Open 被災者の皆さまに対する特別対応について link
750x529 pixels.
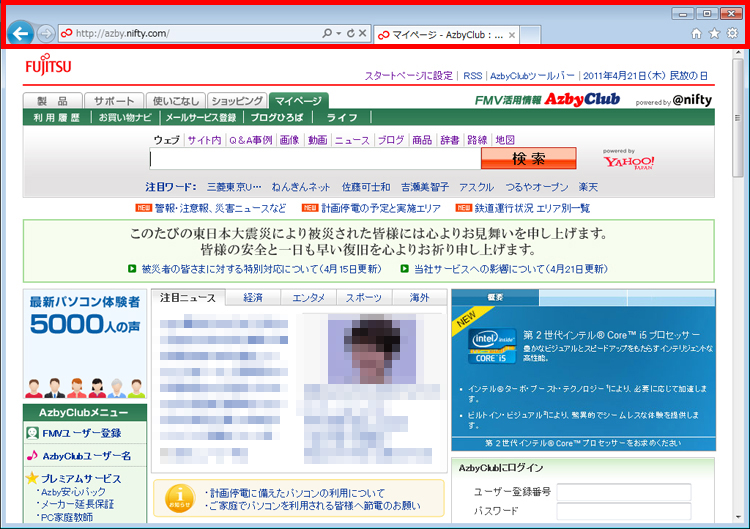[261, 269]
